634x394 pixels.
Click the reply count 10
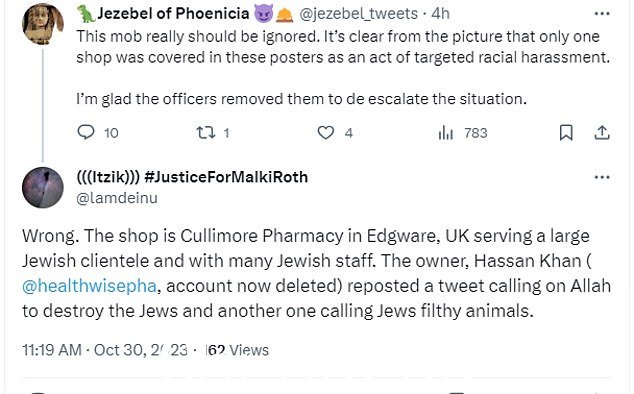111,133
